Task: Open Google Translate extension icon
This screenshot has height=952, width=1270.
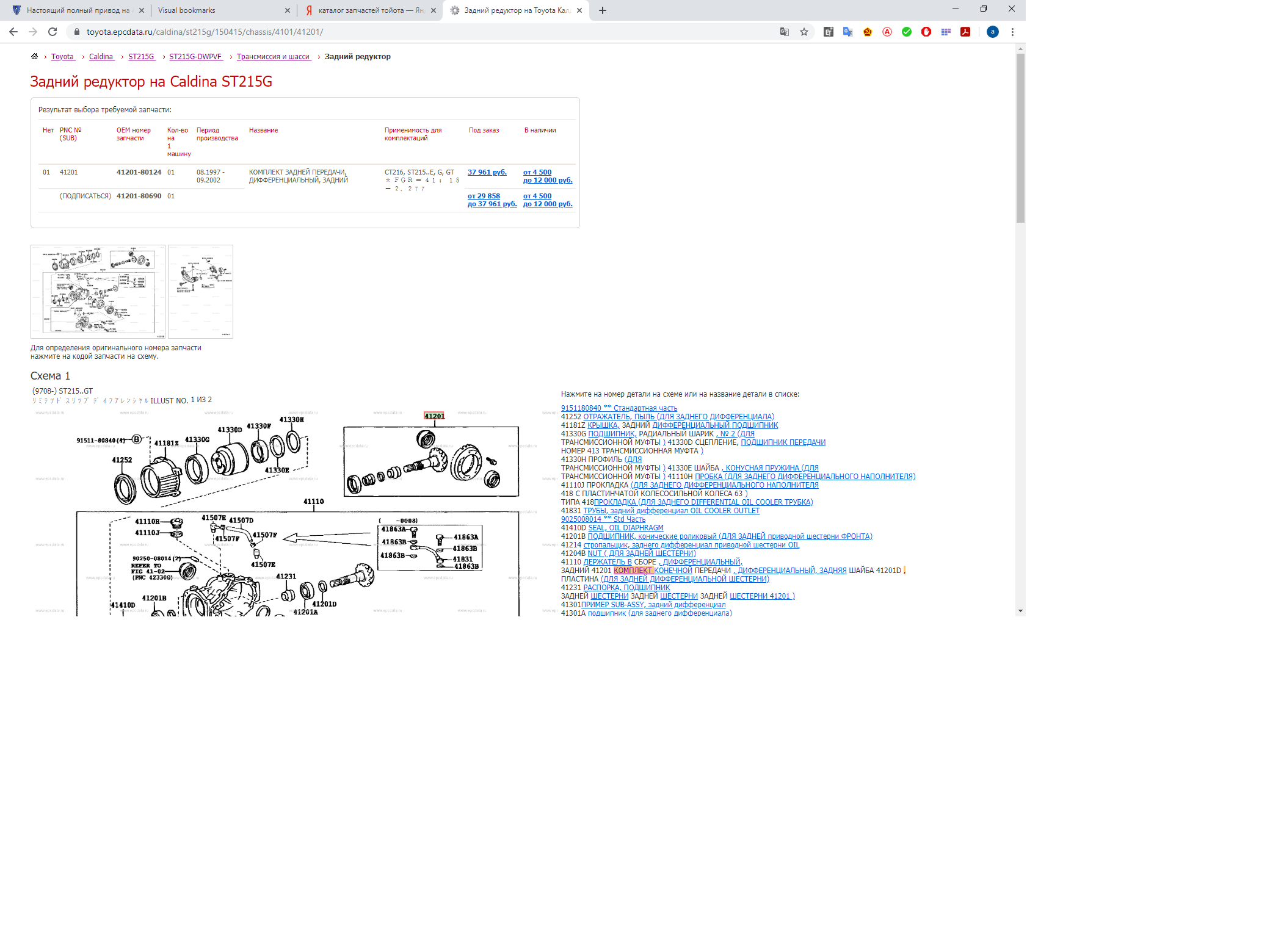Action: pos(847,32)
